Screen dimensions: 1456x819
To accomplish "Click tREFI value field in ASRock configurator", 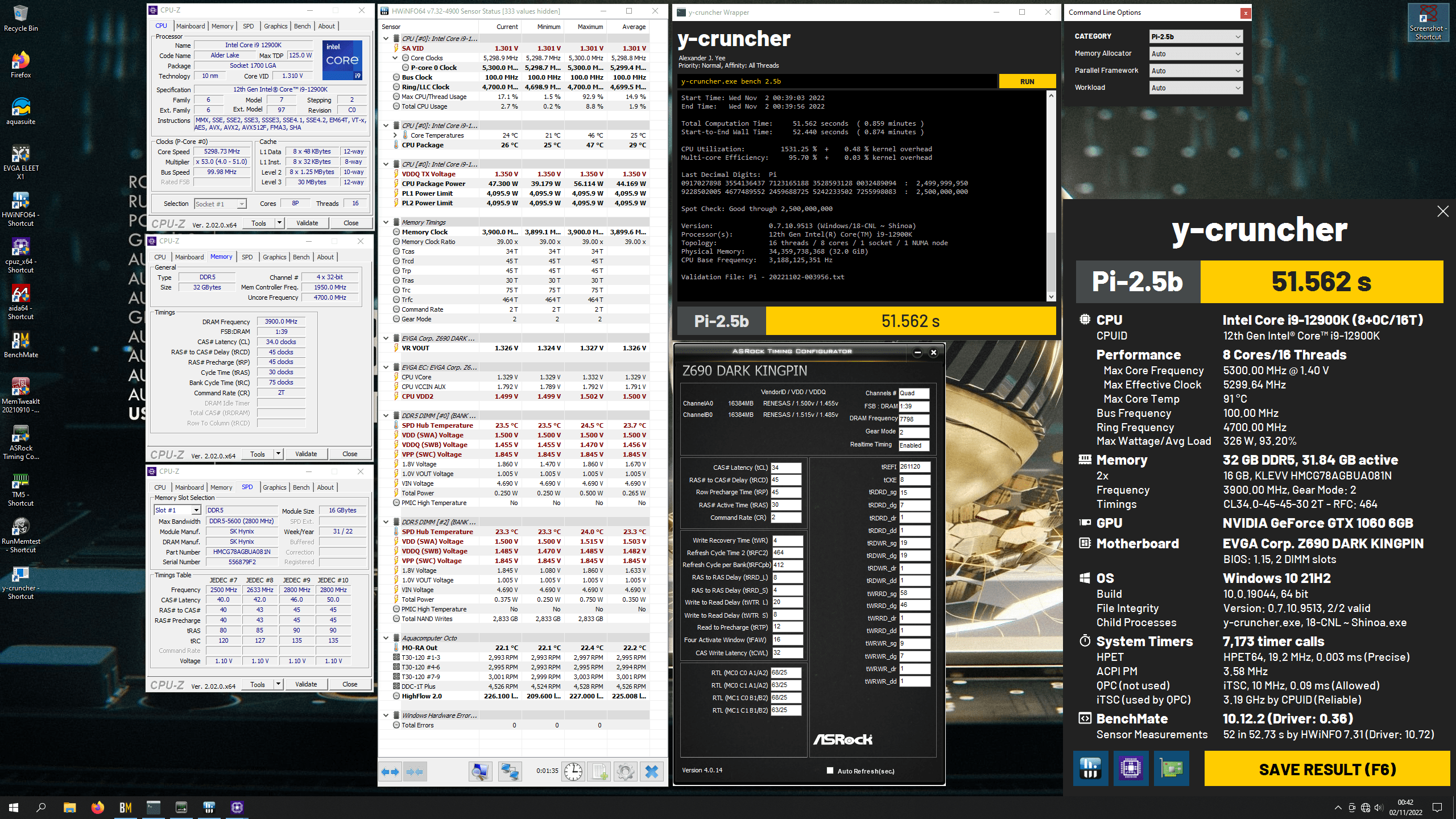I will coord(915,467).
